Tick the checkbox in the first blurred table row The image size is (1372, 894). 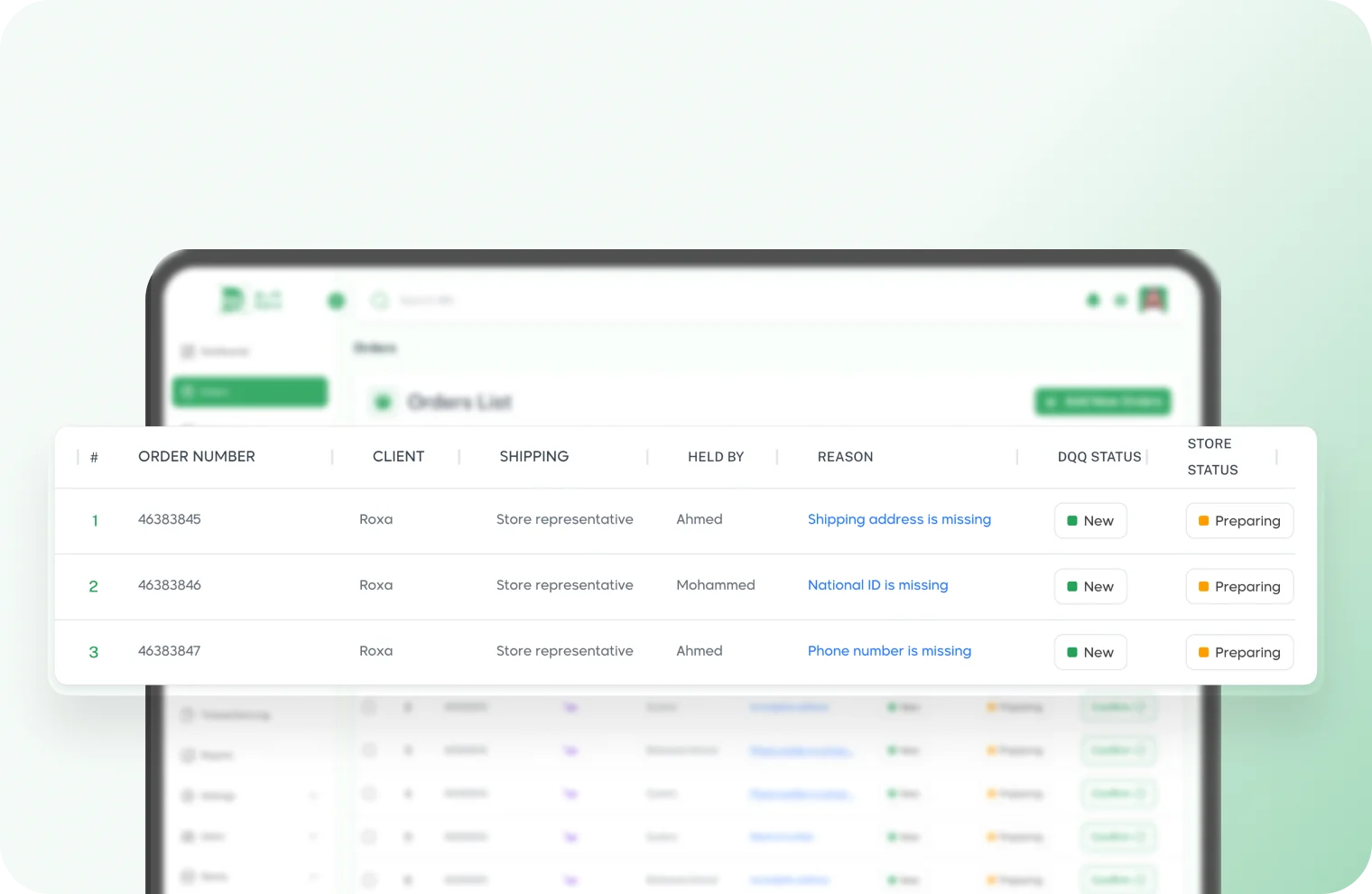click(369, 707)
